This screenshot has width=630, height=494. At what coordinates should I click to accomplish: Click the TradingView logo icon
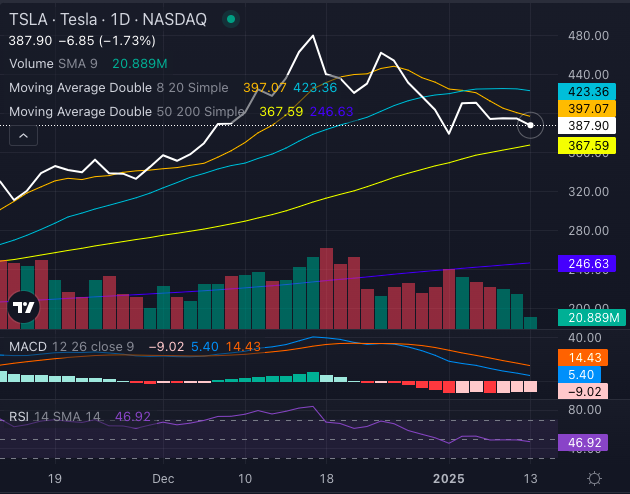pyautogui.click(x=21, y=309)
